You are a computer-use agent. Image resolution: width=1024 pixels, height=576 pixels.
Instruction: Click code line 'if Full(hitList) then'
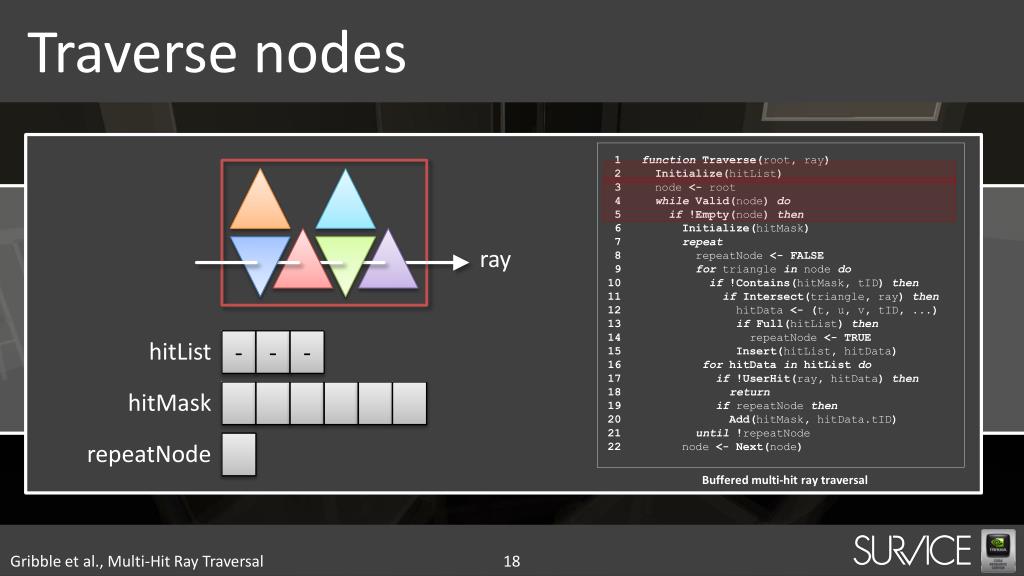pos(807,324)
